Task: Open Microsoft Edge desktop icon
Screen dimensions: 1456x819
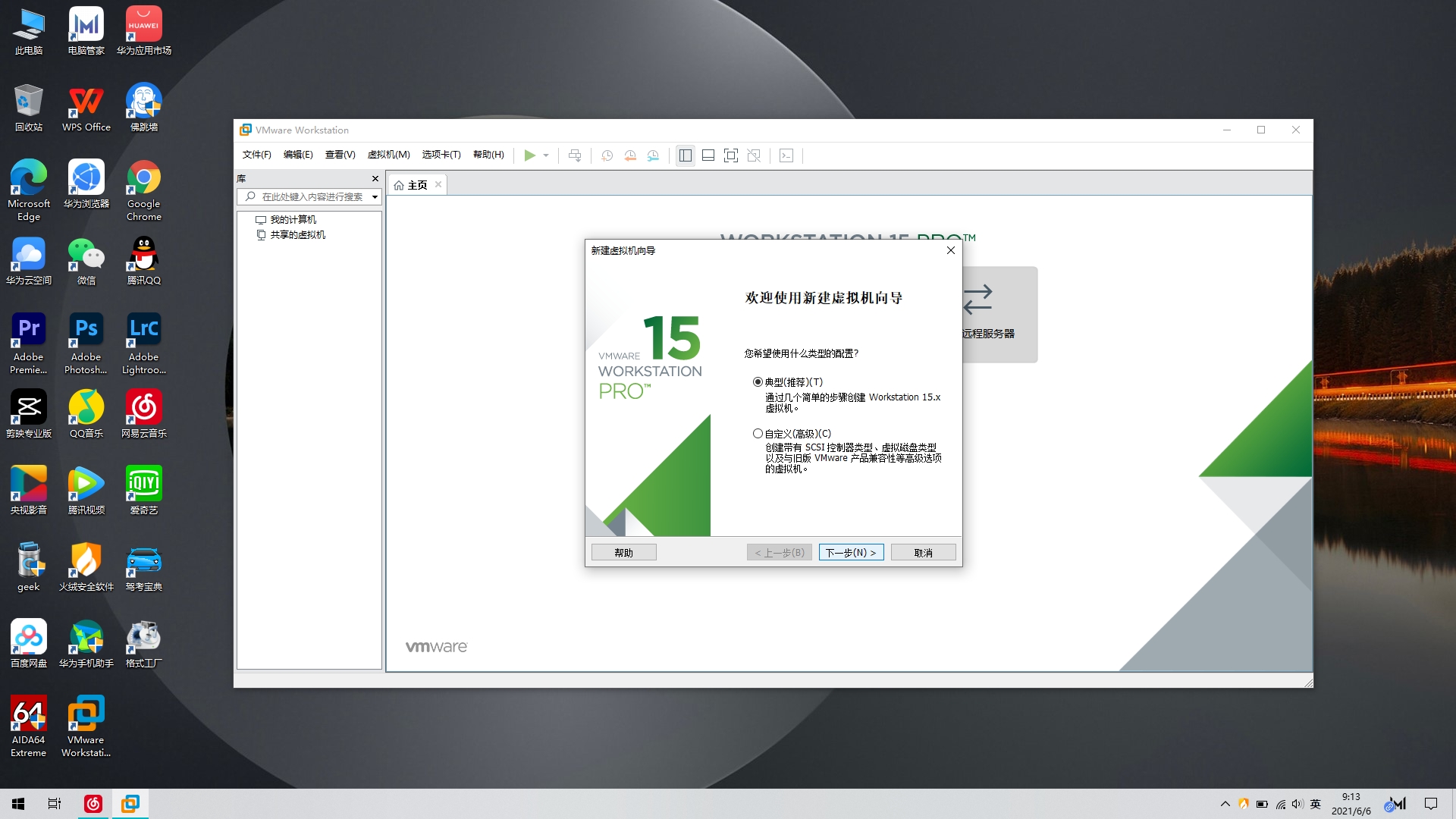Action: (x=29, y=190)
